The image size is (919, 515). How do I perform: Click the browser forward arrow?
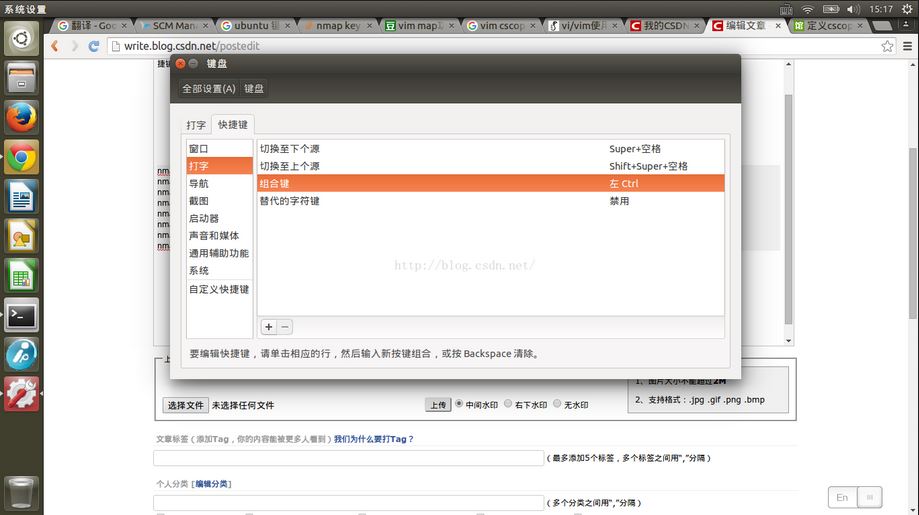[74, 46]
